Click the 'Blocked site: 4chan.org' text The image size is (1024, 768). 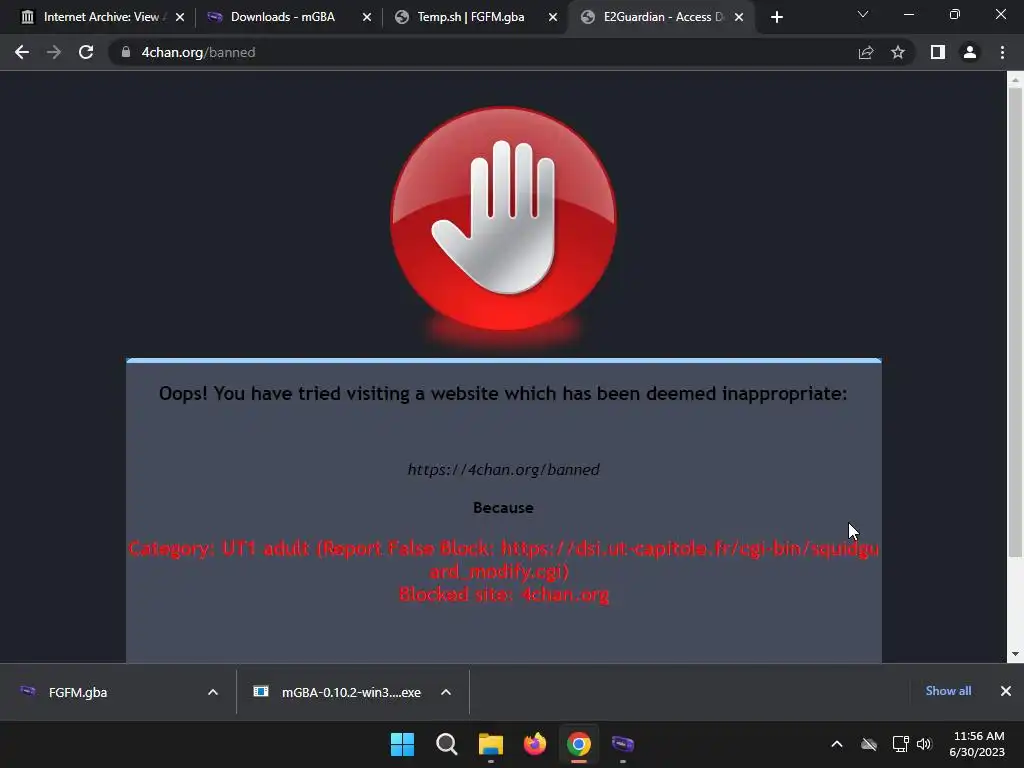pyautogui.click(x=504, y=594)
